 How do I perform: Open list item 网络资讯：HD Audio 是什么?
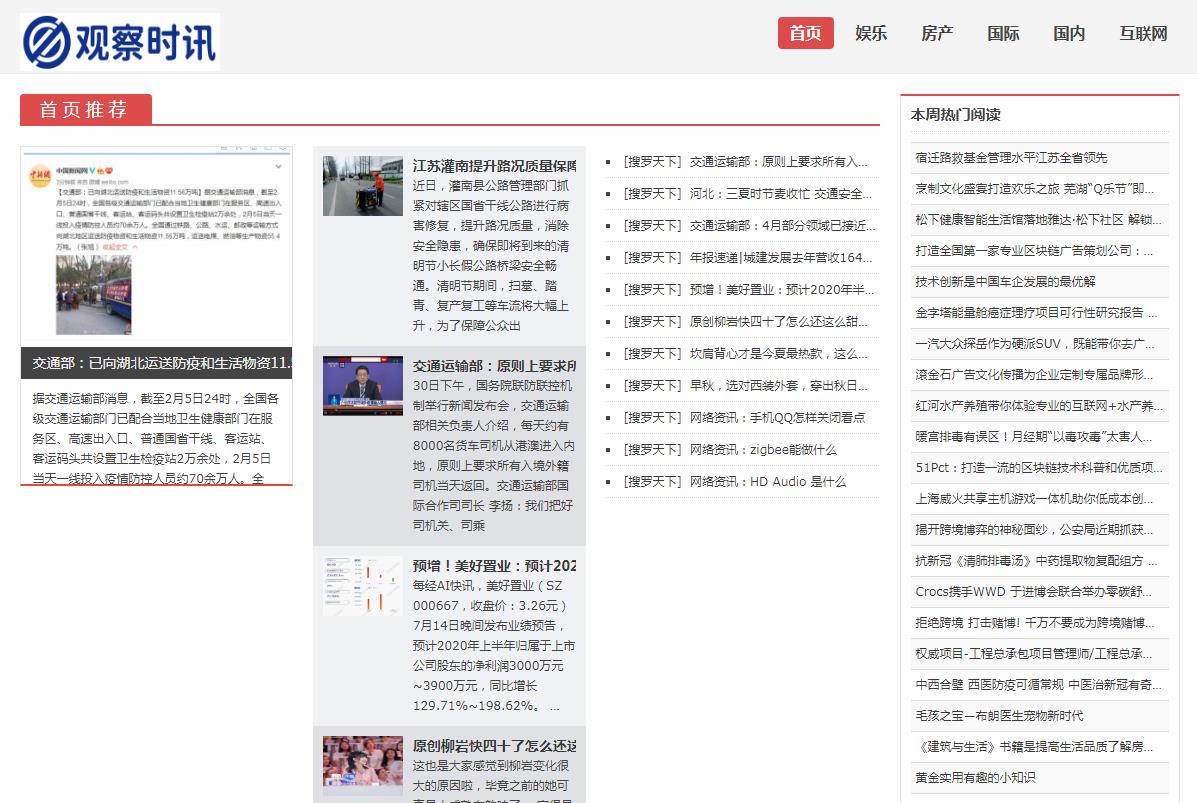[768, 482]
